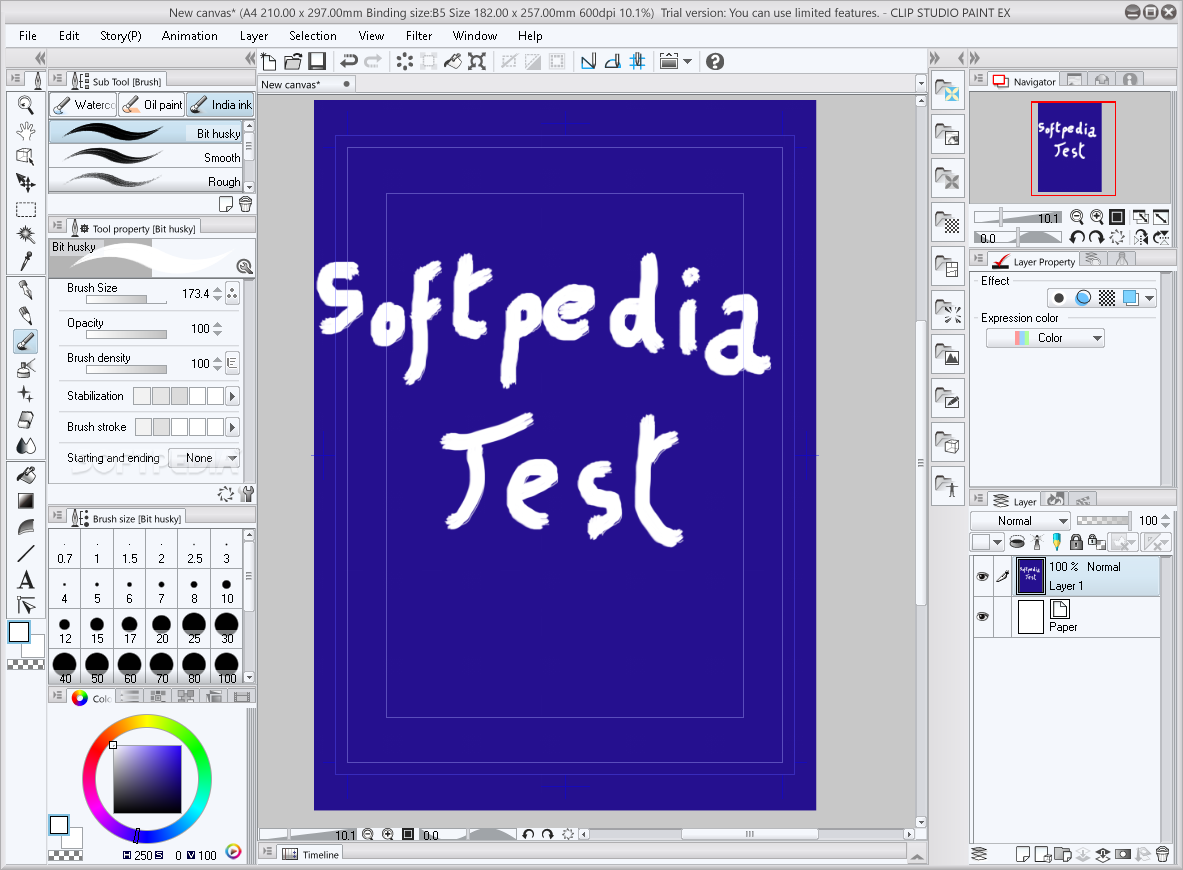1183x870 pixels.
Task: Click the main foreground color swatch
Action: pos(19,632)
